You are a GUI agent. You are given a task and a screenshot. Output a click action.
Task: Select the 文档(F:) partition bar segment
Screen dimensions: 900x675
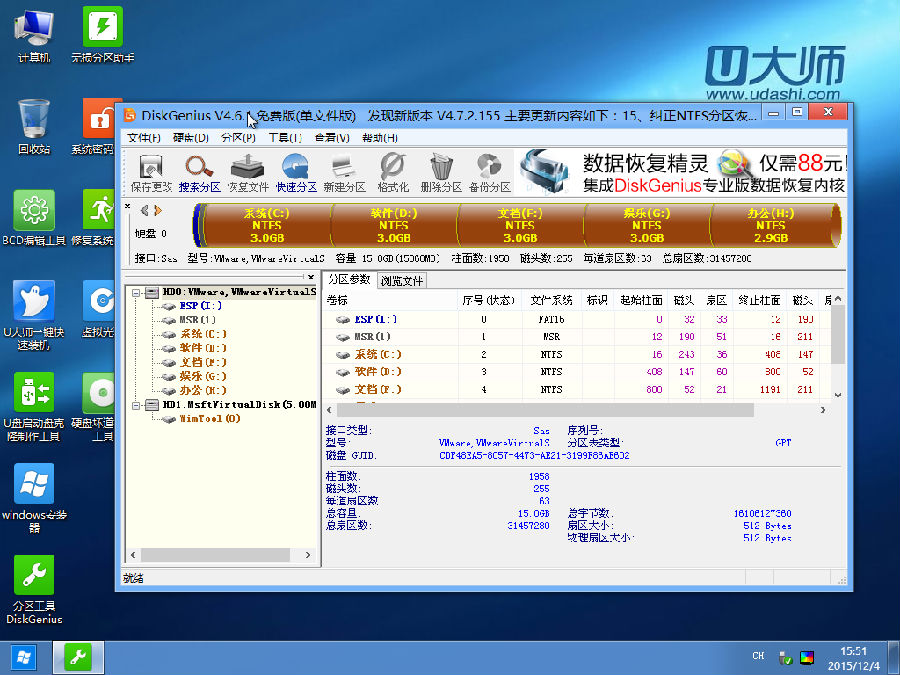tap(520, 225)
